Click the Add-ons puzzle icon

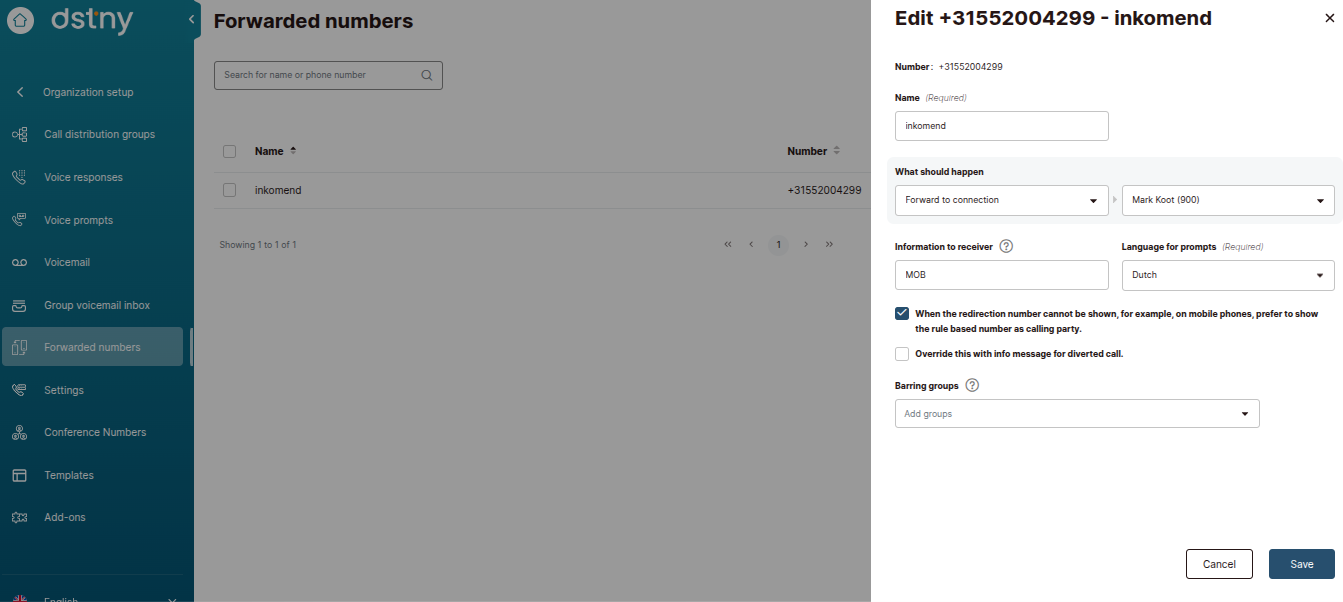pos(19,518)
